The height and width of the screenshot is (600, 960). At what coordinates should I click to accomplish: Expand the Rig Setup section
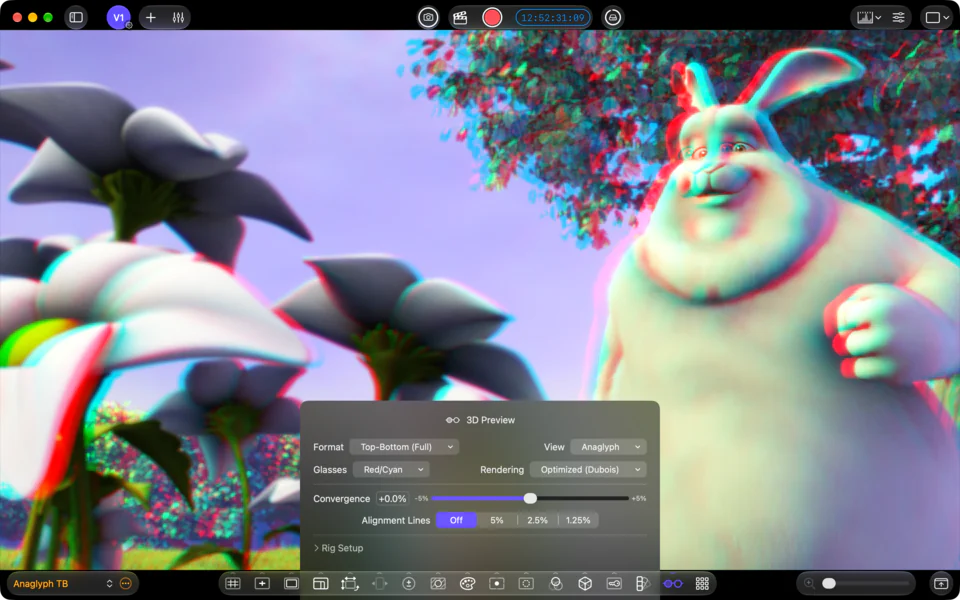pyautogui.click(x=339, y=548)
